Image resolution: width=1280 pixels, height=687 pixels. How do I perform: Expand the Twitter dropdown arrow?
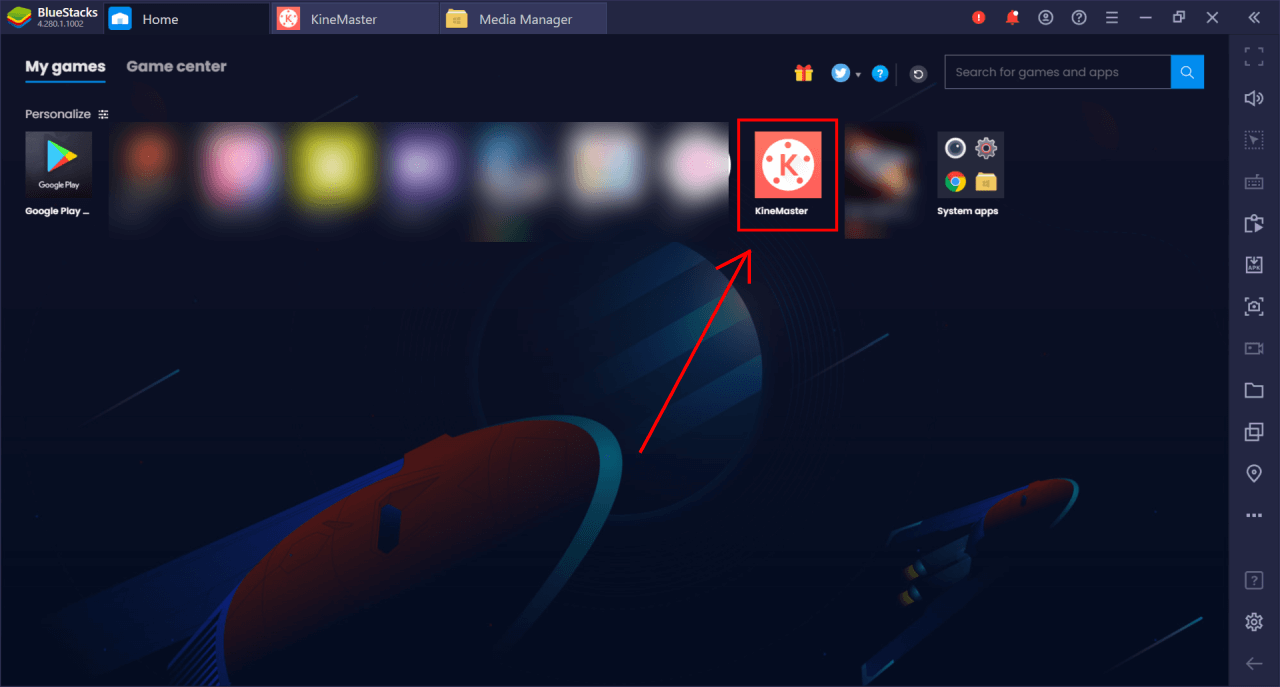(x=858, y=75)
